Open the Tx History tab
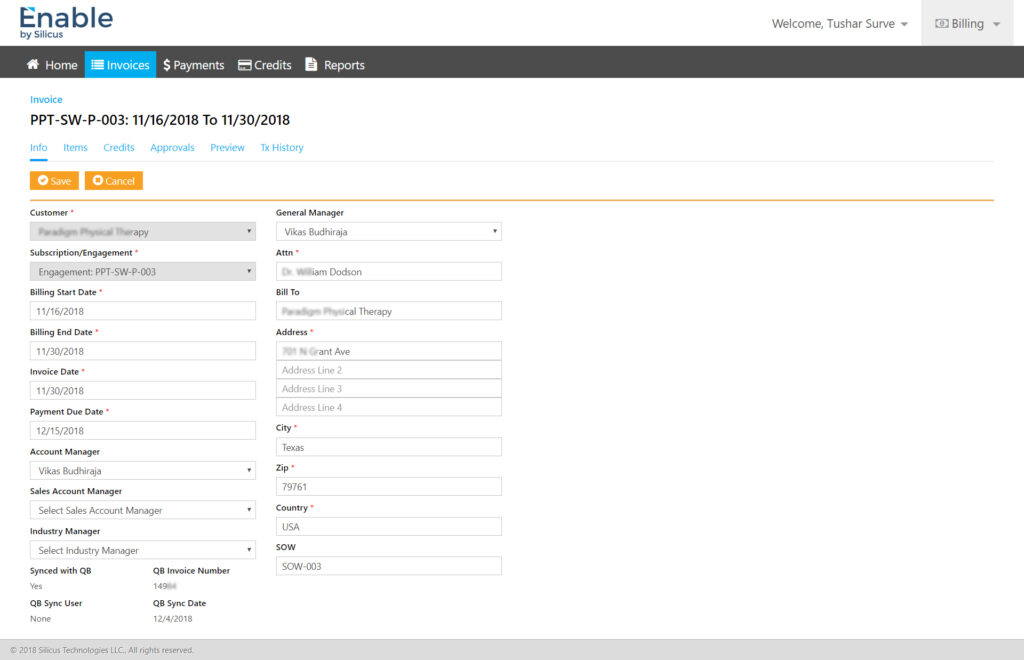Image resolution: width=1024 pixels, height=660 pixels. [x=282, y=148]
